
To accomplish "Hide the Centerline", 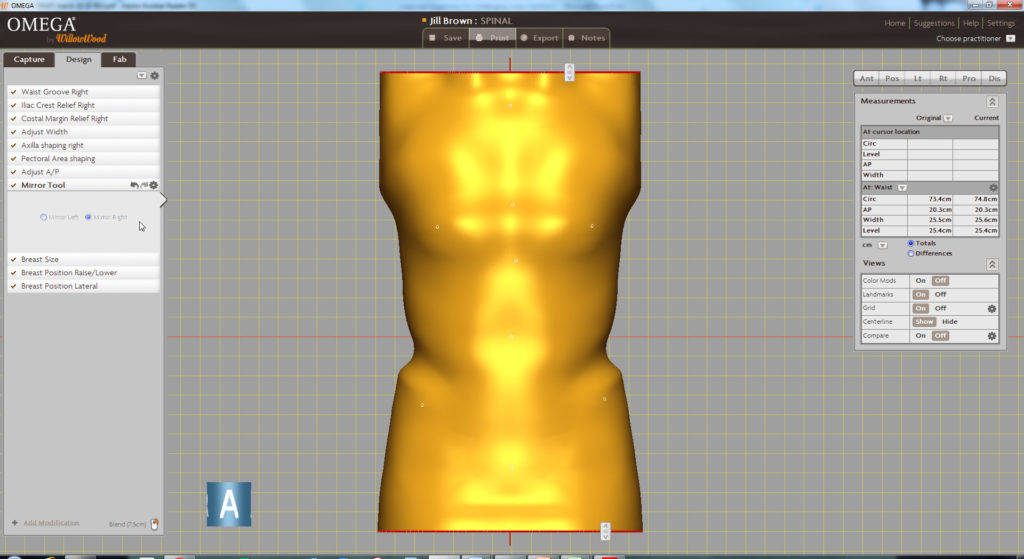I will coord(949,322).
